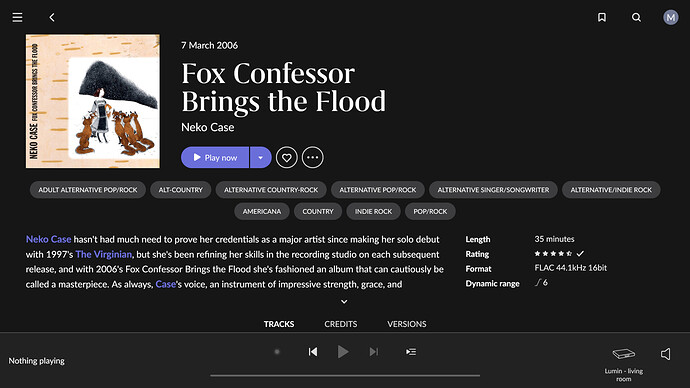The width and height of the screenshot is (690, 388).
Task: Select the ALTERNATIVE SINGER/SONGWRITER genre tag
Action: [x=493, y=190]
